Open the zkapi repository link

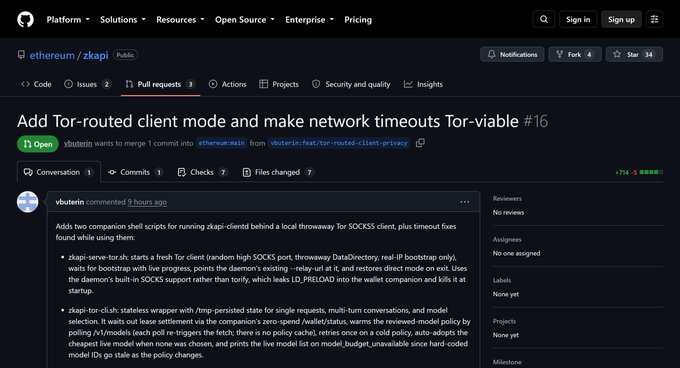[95, 55]
